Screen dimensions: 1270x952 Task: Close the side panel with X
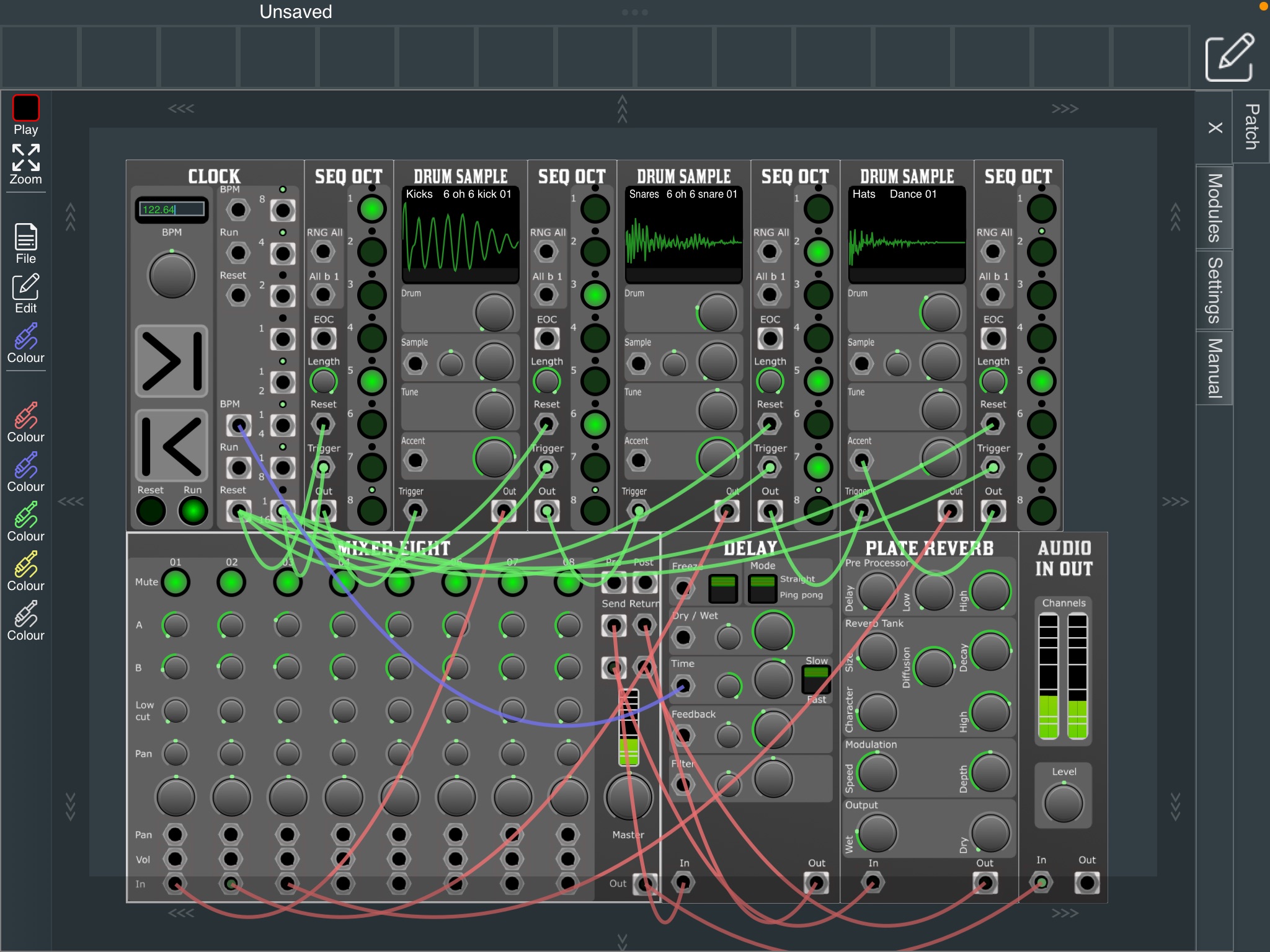point(1215,128)
